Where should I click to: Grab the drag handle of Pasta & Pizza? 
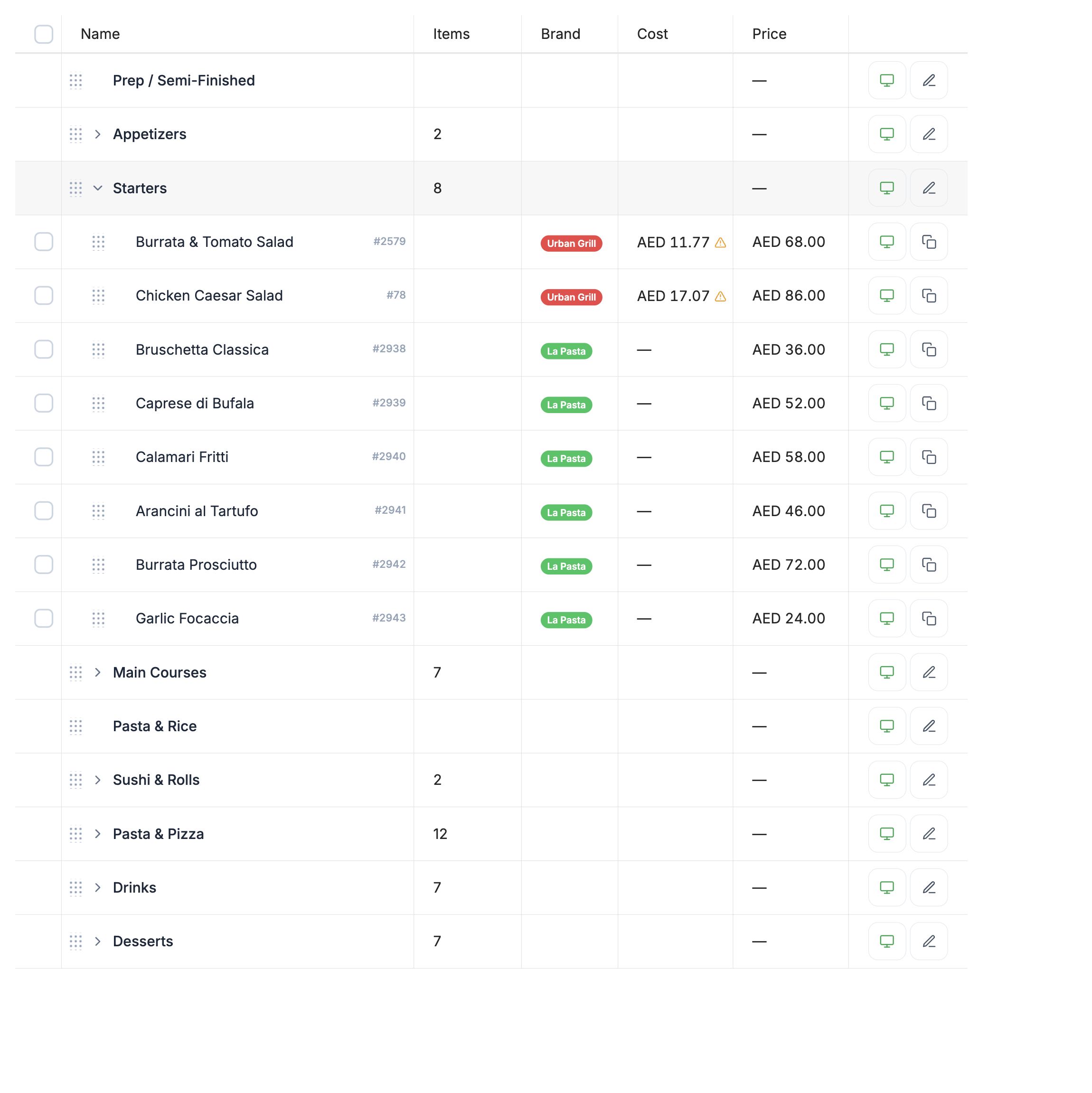tap(76, 834)
